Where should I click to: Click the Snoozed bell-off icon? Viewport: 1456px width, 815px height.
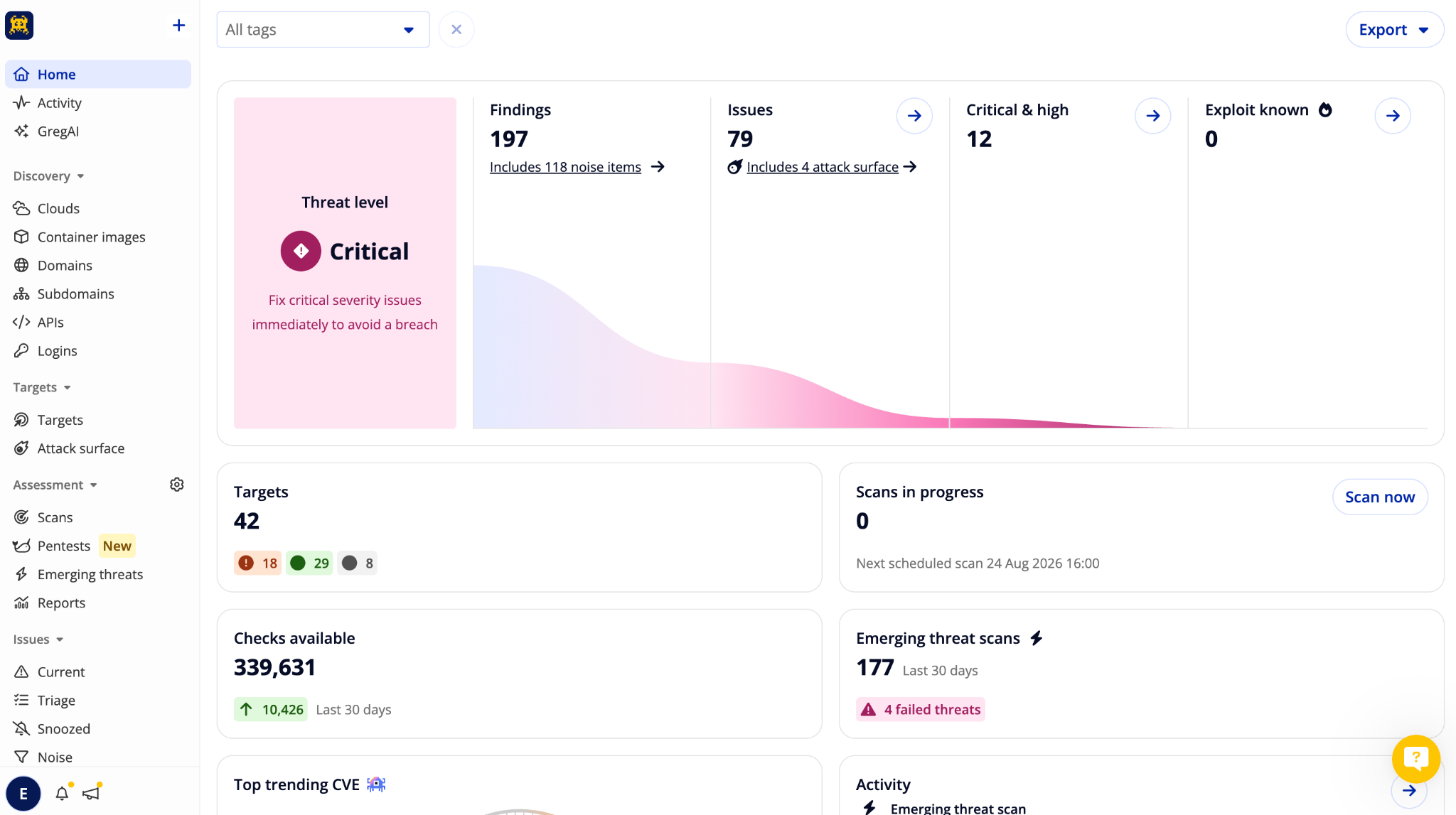(x=21, y=728)
